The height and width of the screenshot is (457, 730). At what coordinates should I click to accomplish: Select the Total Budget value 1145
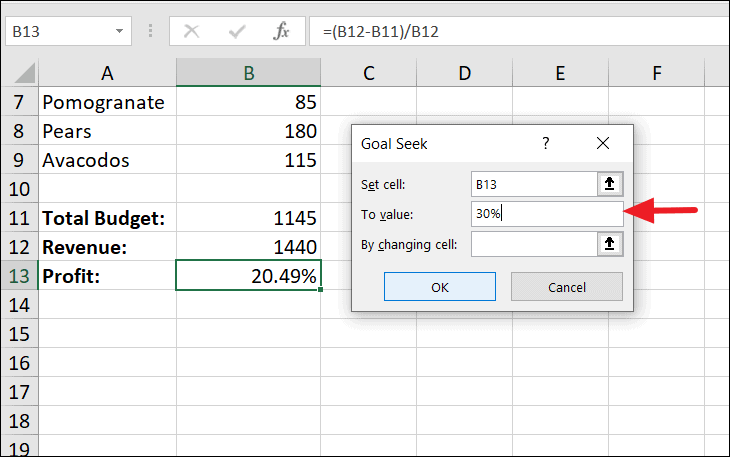coord(249,218)
